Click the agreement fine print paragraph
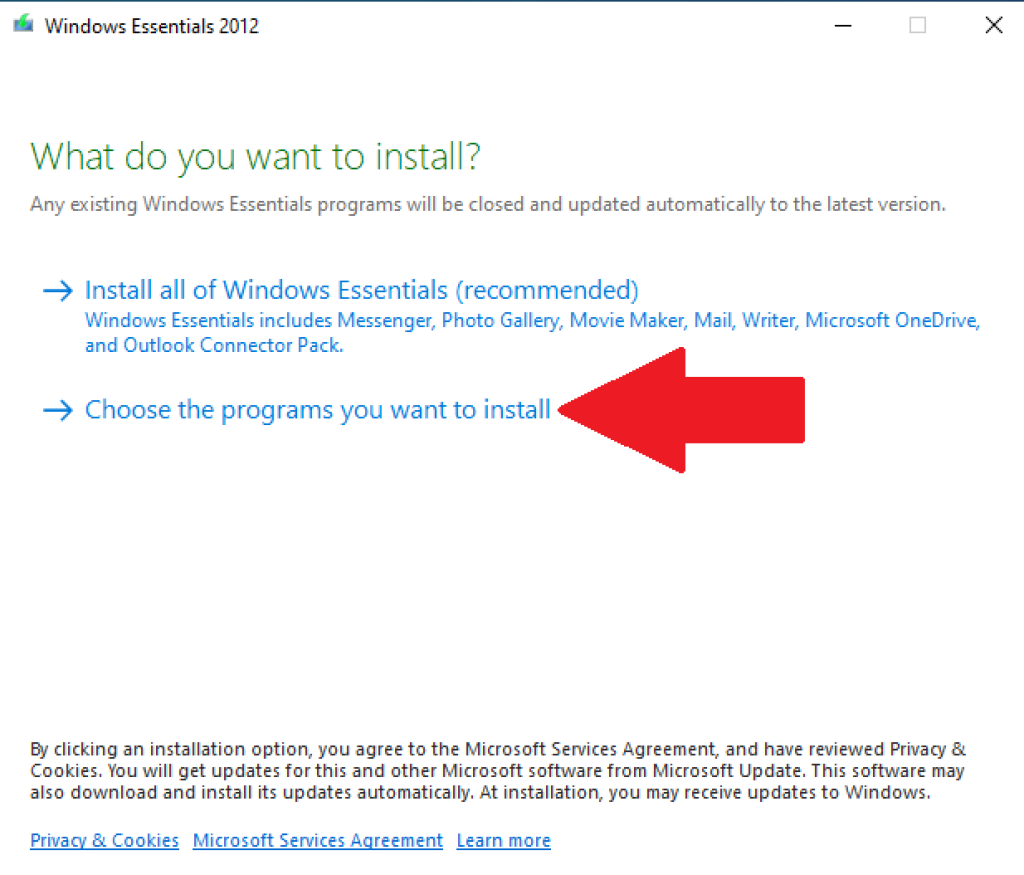The width and height of the screenshot is (1024, 875). pos(497,771)
